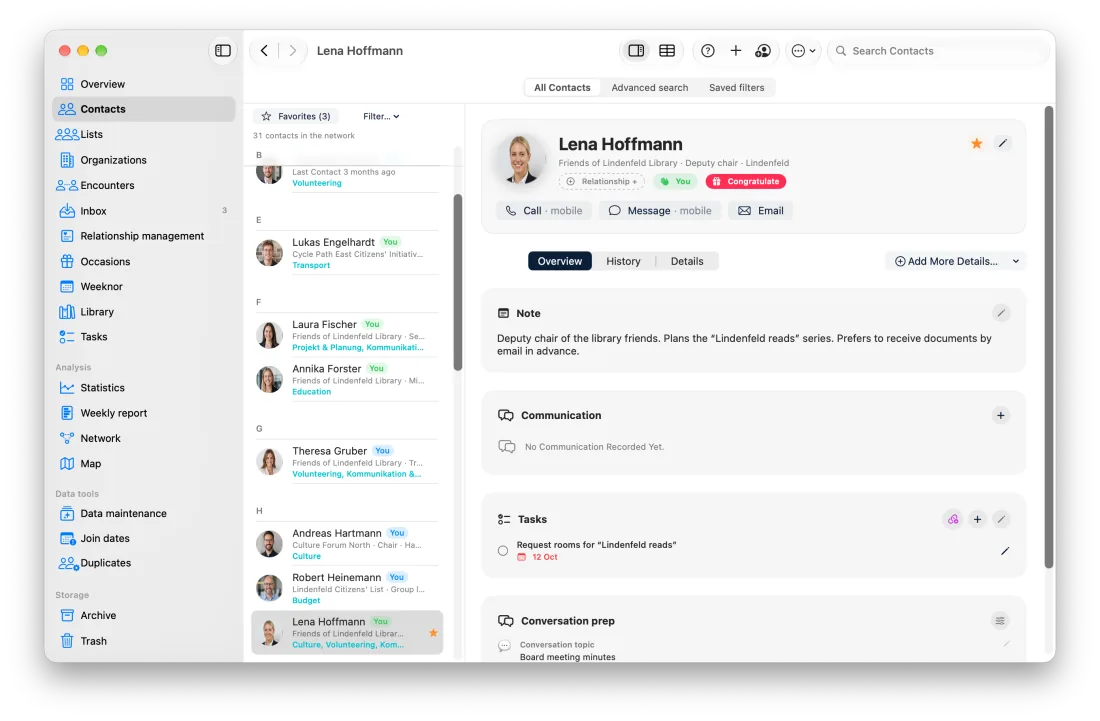Viewport: 1100px width, 721px height.
Task: Toggle the sidebar visibility button
Action: click(x=222, y=50)
